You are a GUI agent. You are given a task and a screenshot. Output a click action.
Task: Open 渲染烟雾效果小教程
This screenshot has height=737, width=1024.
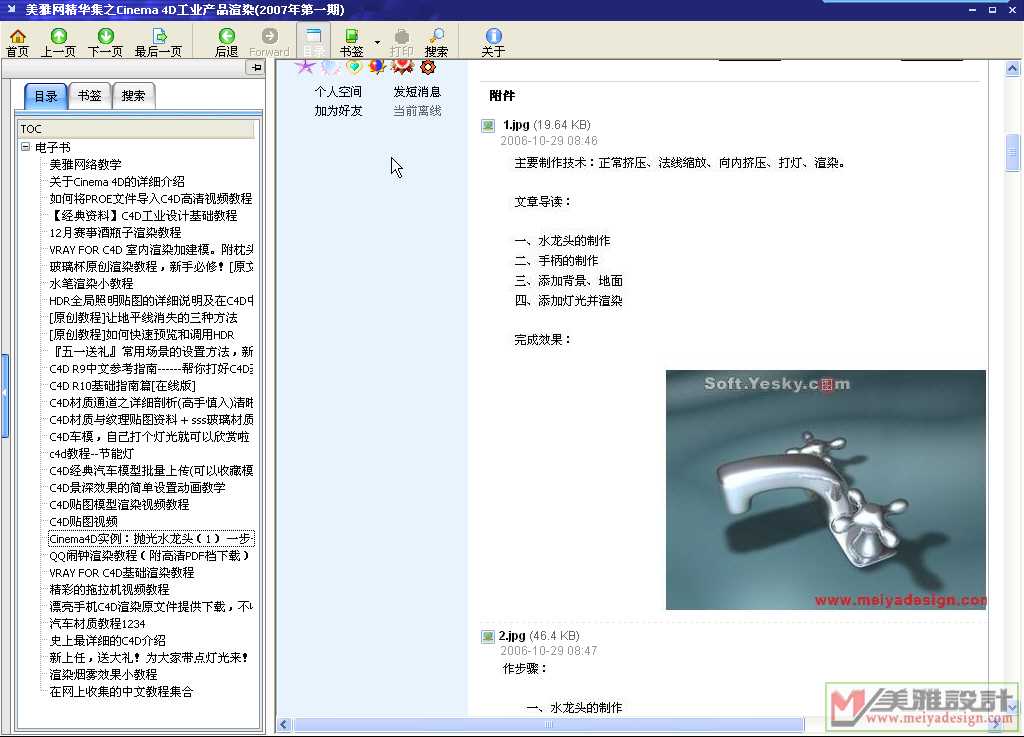(103, 674)
